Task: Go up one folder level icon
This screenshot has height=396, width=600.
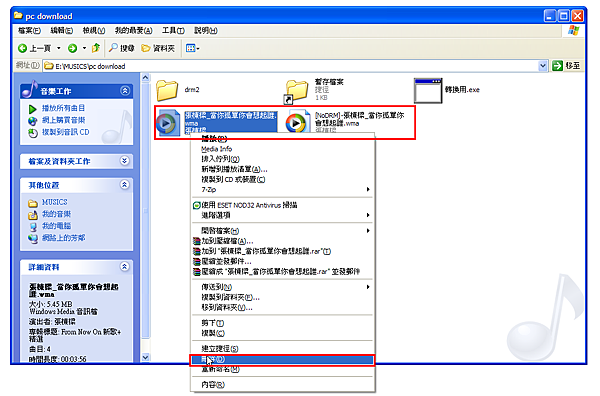Action: coord(96,48)
